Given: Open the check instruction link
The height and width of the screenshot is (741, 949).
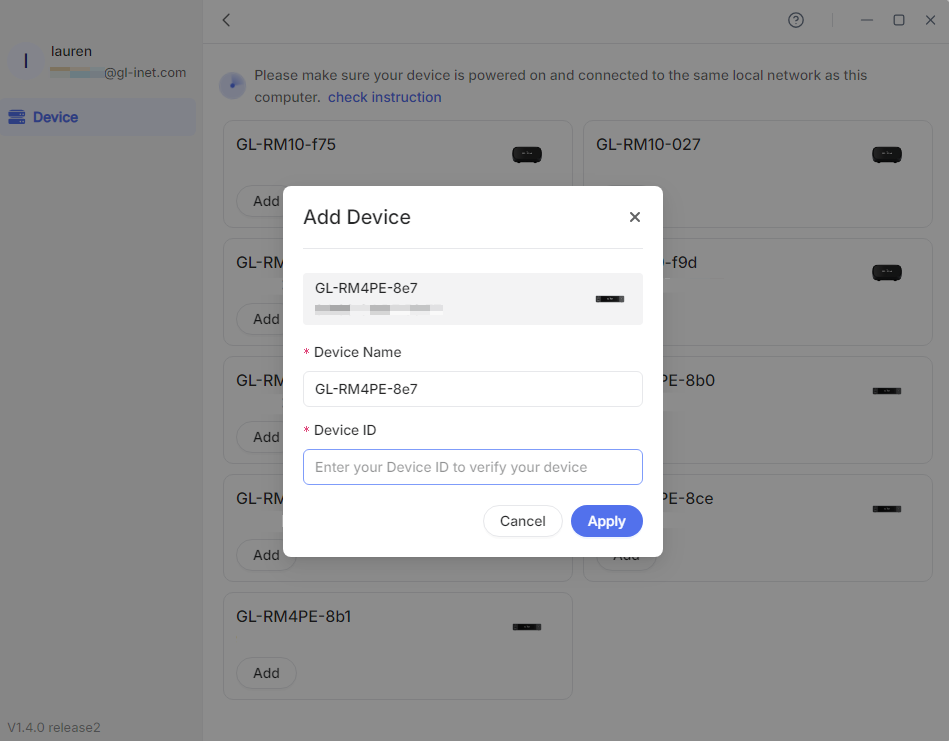Looking at the screenshot, I should point(384,97).
